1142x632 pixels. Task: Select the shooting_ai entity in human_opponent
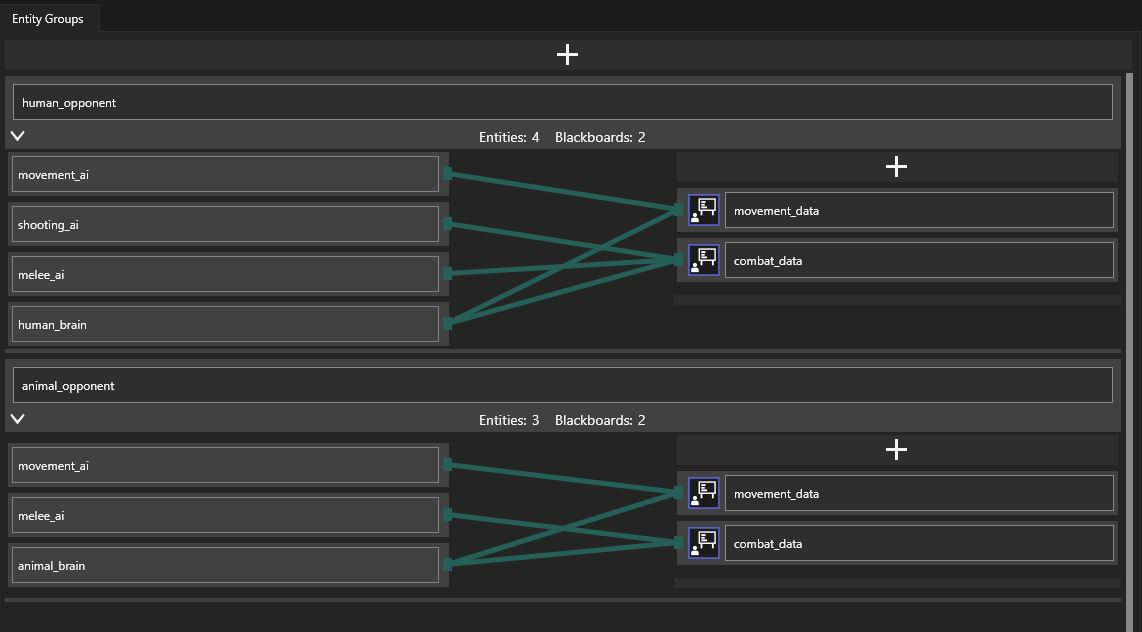coord(225,225)
